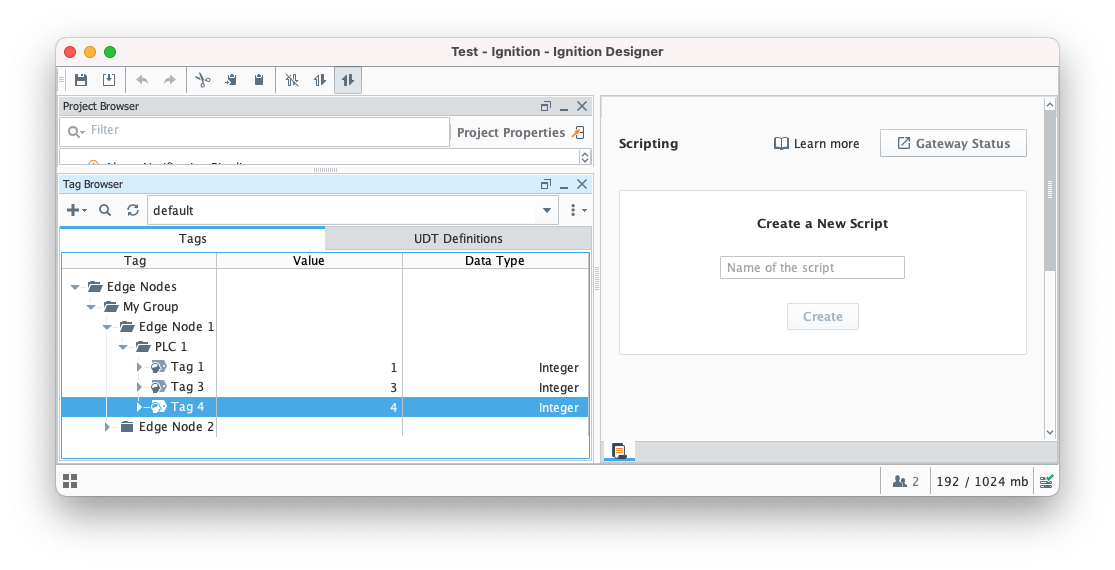Sort by the Data Type column header

pyautogui.click(x=495, y=261)
